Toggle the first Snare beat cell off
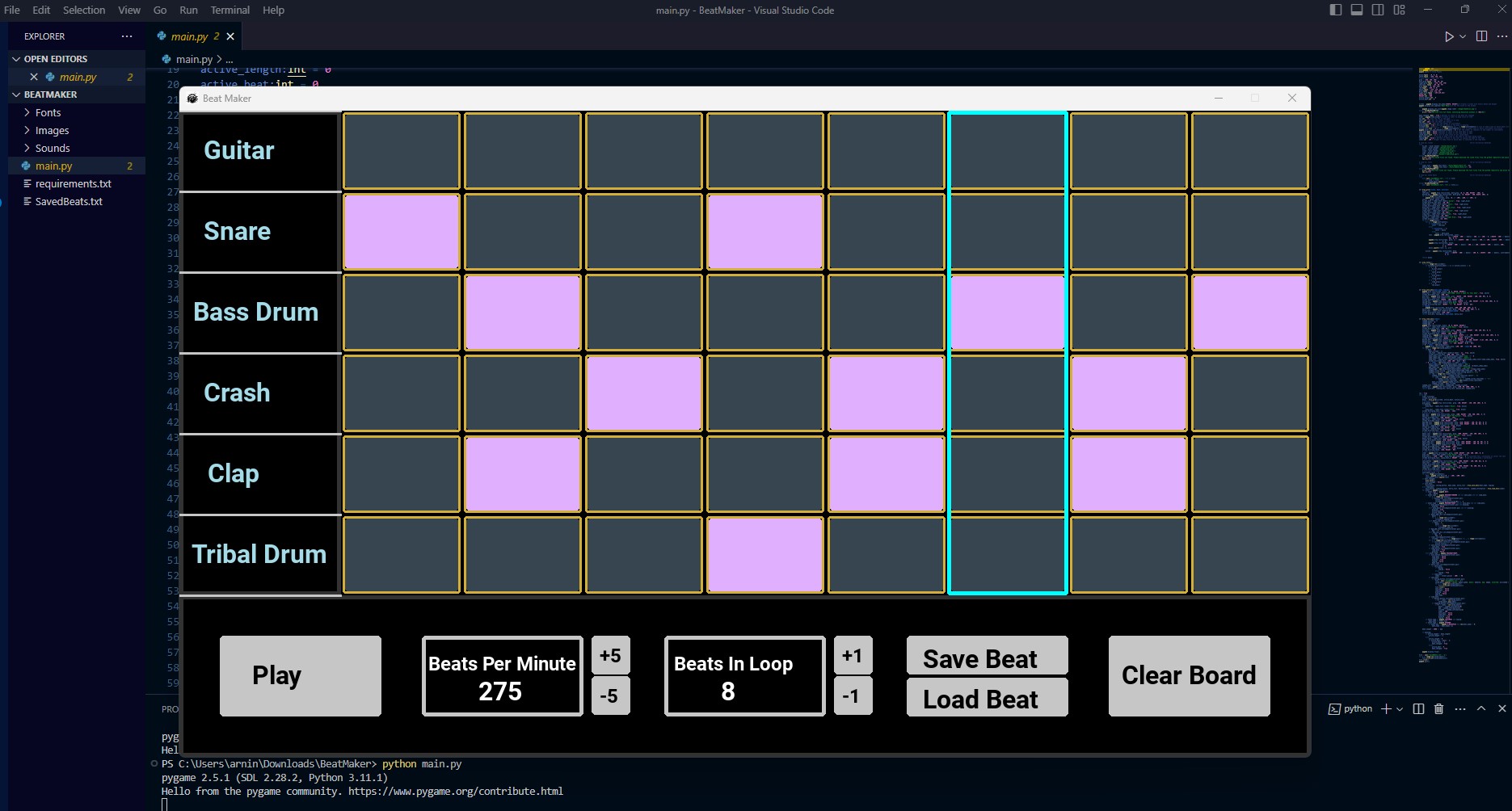Viewport: 1512px width, 811px height. point(402,232)
